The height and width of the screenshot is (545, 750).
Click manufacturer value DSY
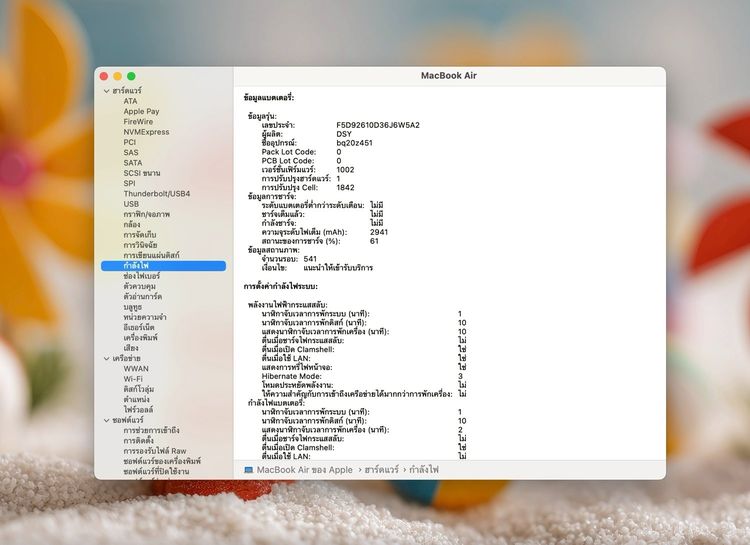[x=344, y=134]
